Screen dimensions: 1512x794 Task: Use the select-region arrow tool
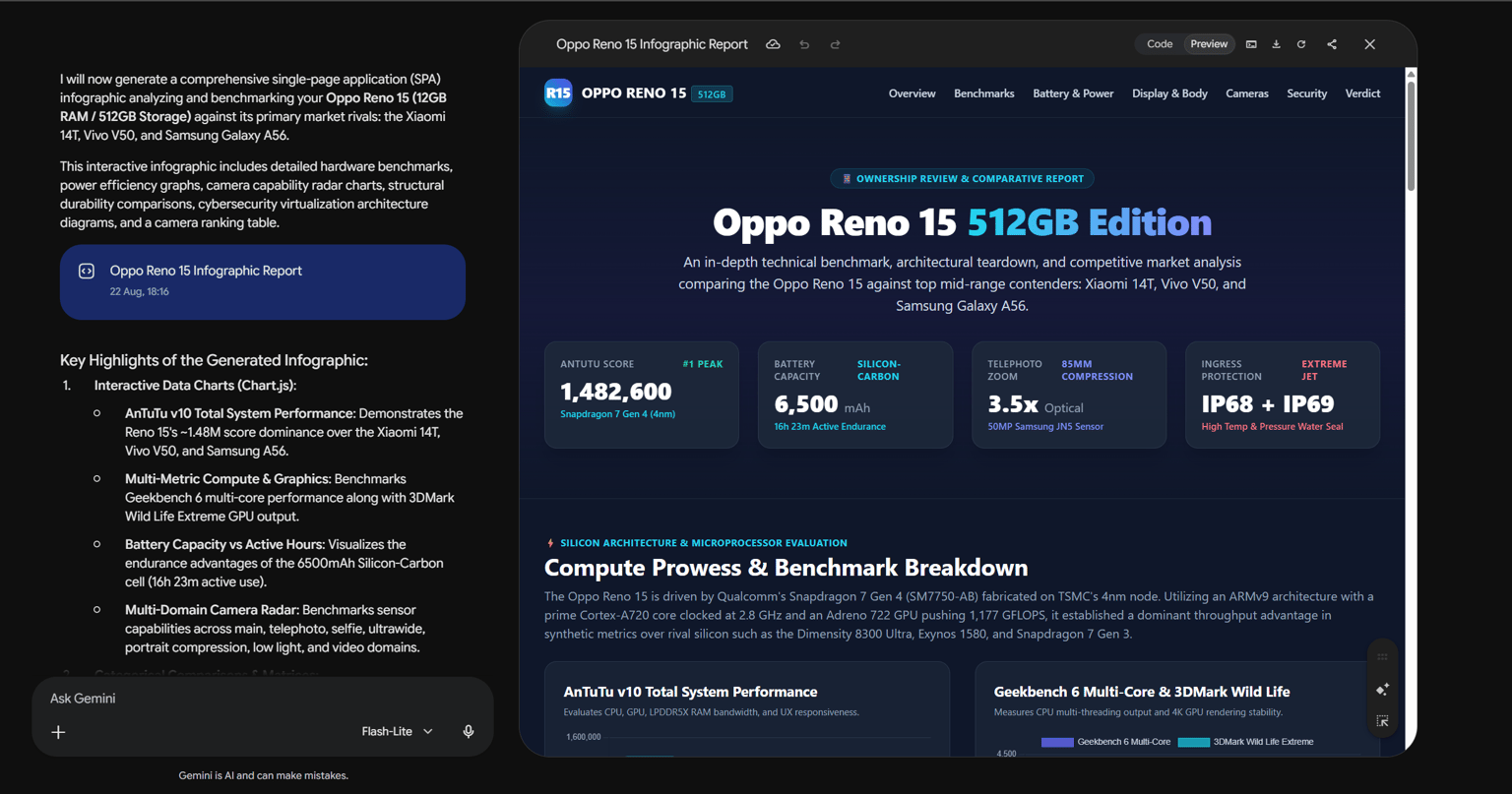[x=1382, y=721]
